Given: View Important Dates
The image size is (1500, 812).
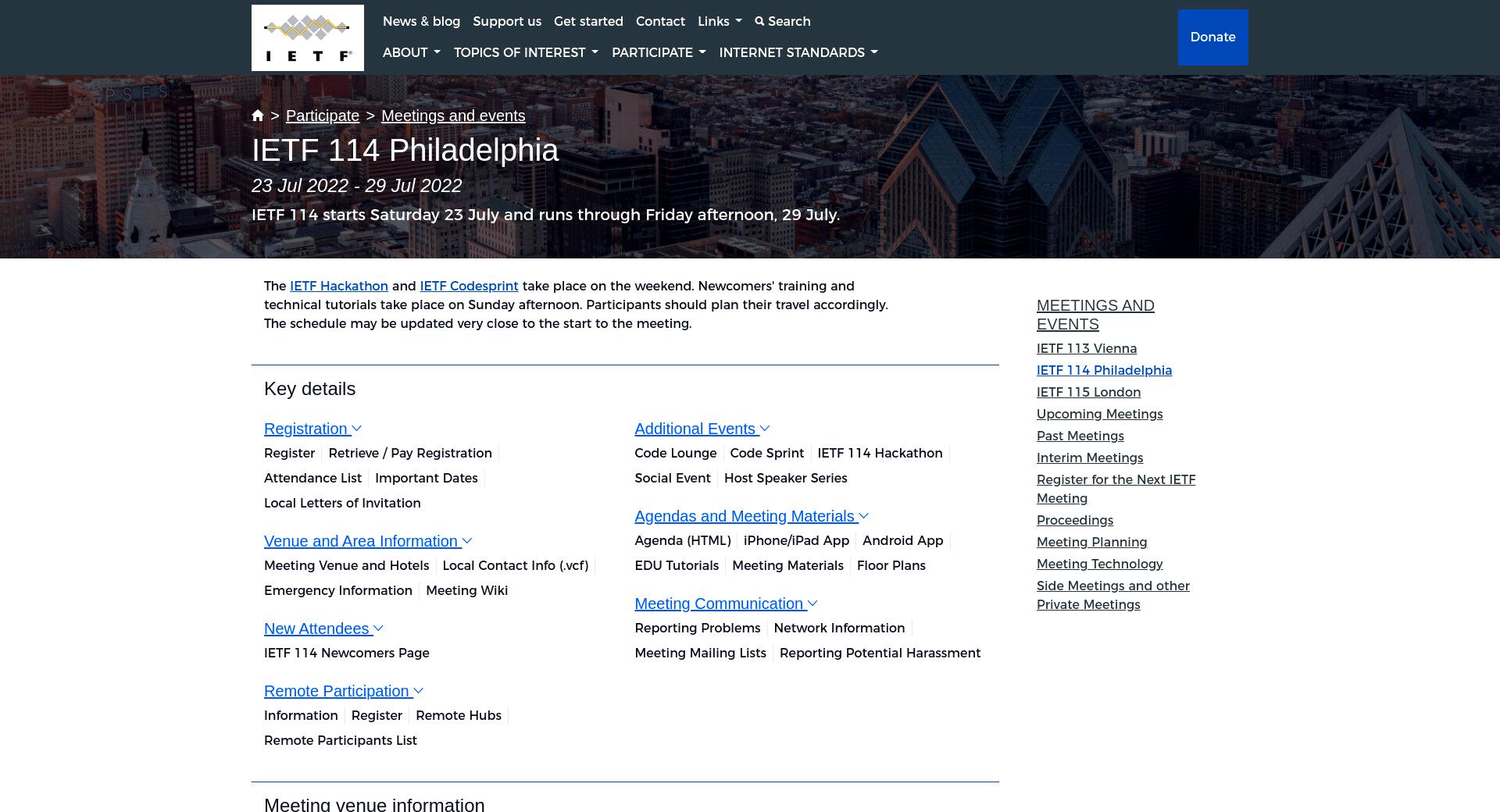Looking at the screenshot, I should click(427, 478).
